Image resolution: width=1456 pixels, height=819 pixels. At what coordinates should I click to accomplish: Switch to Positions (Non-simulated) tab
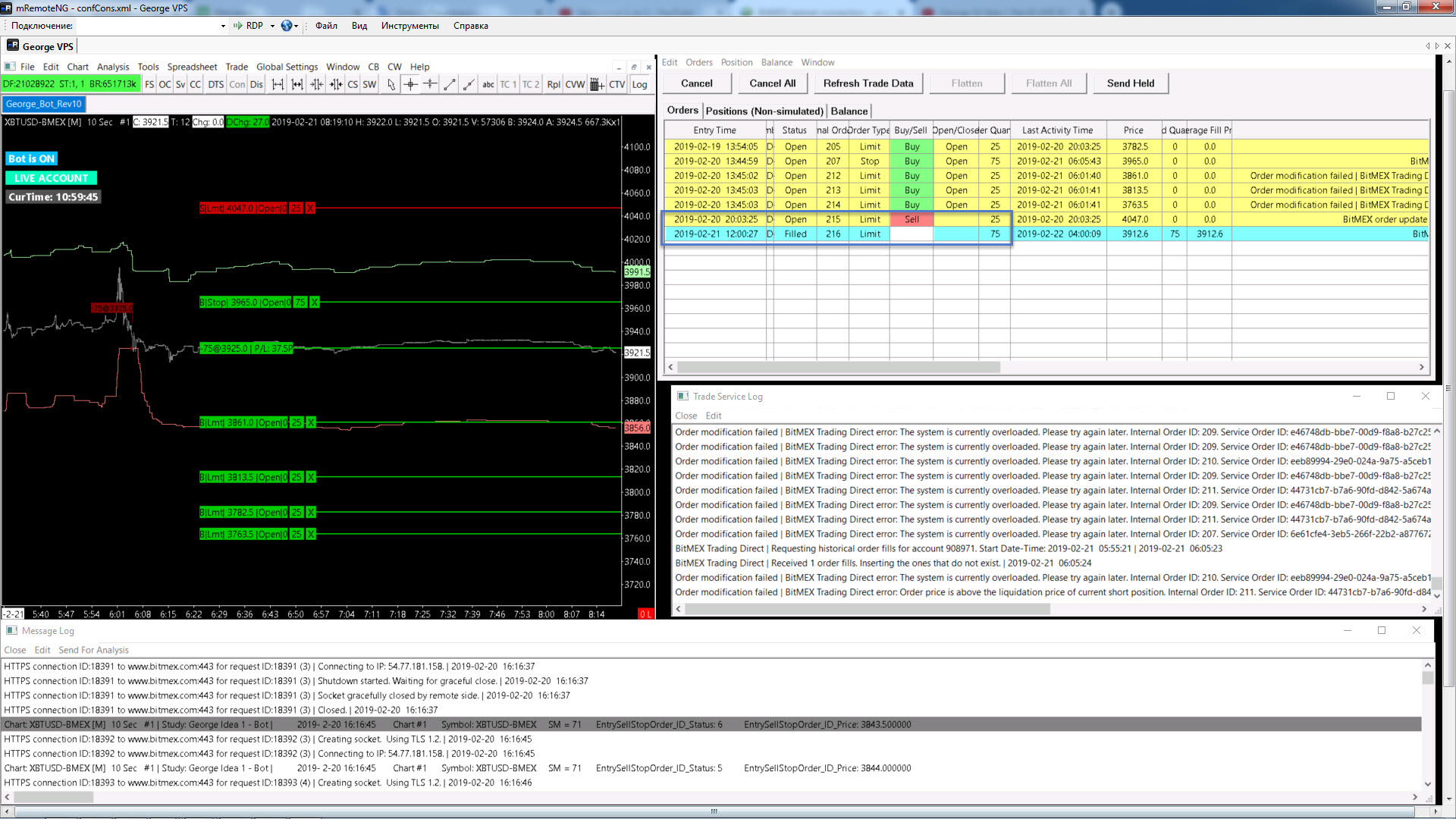tap(764, 111)
